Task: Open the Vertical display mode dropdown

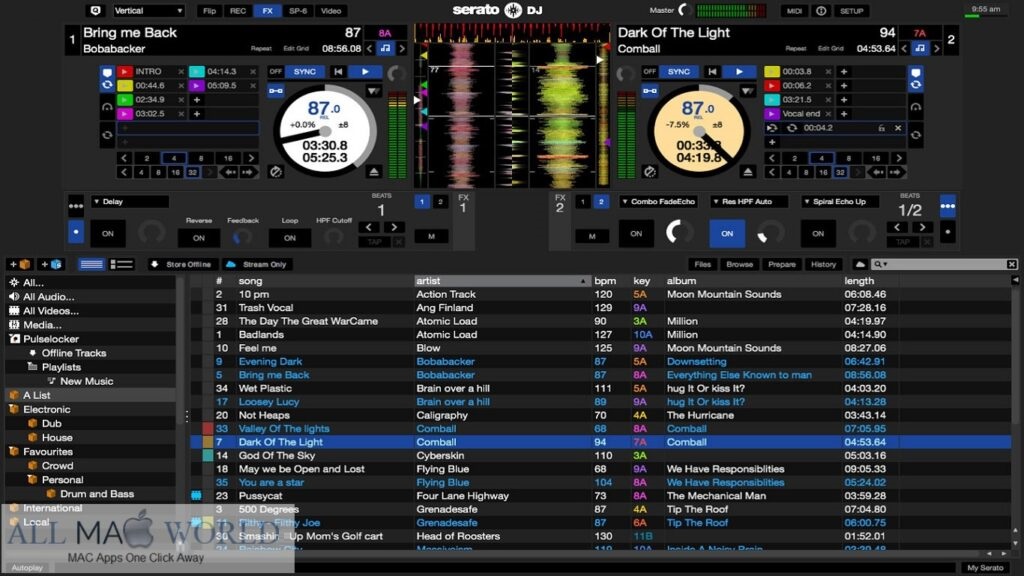Action: (x=148, y=11)
